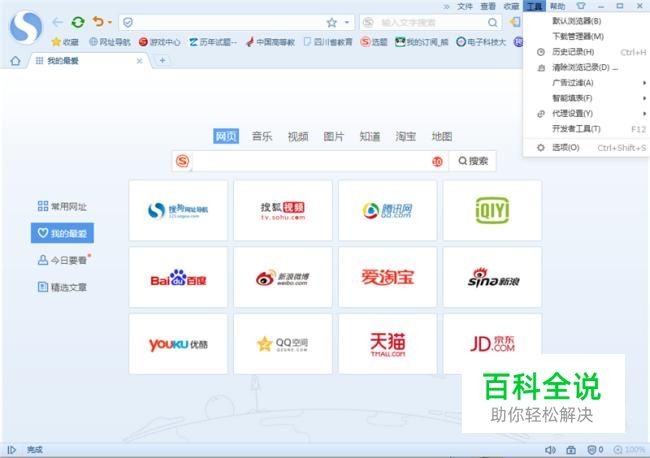
Task: Open 常用网址 in the left sidebar
Action: tap(62, 206)
